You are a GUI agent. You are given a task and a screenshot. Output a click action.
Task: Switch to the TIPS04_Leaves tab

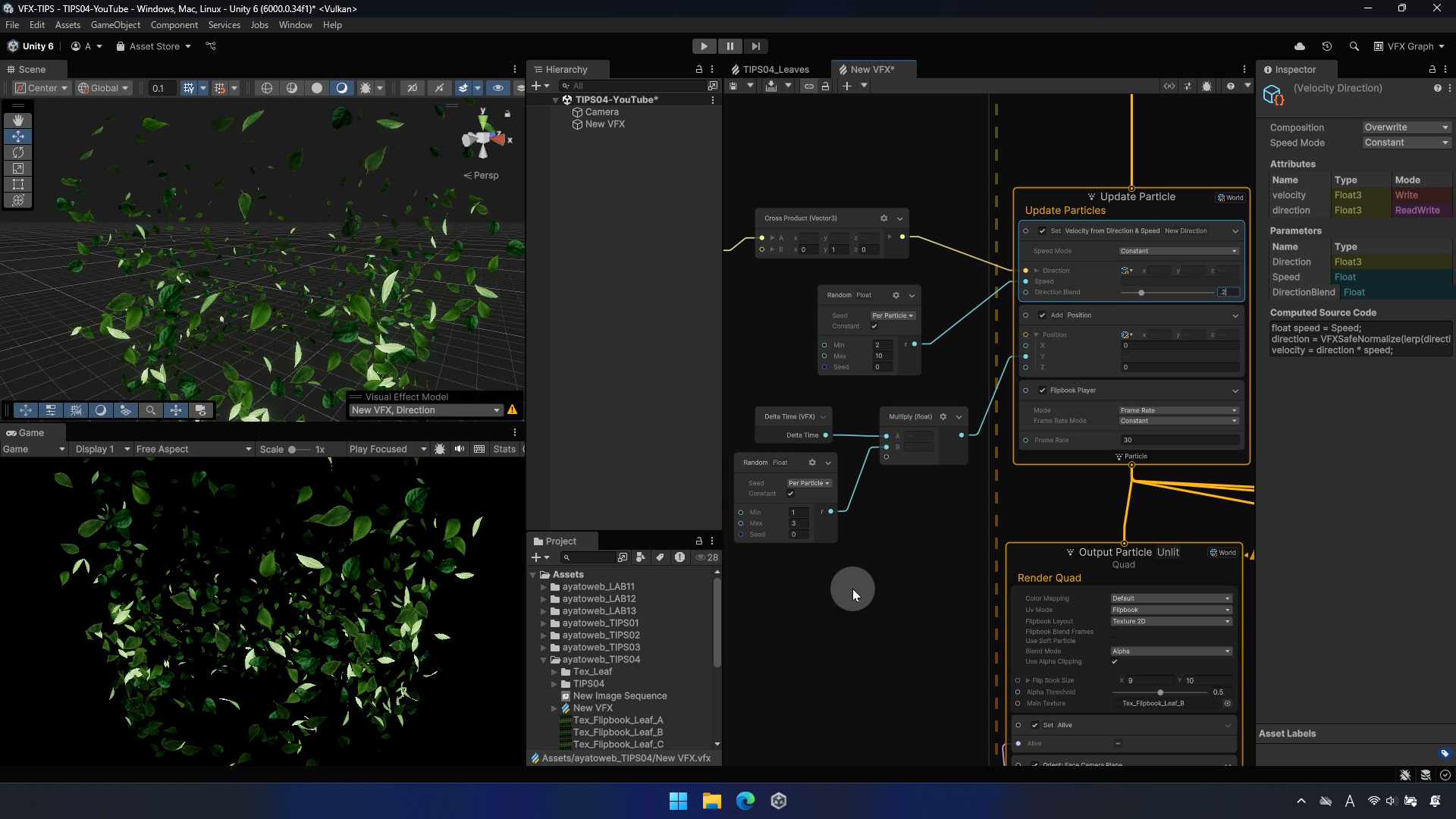click(775, 69)
